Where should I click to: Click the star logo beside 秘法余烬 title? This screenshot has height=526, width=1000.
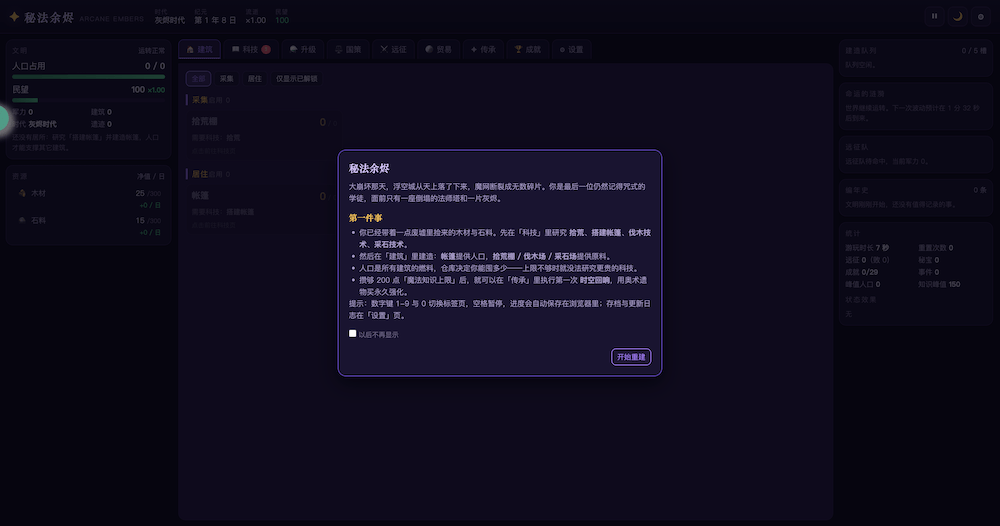14,17
